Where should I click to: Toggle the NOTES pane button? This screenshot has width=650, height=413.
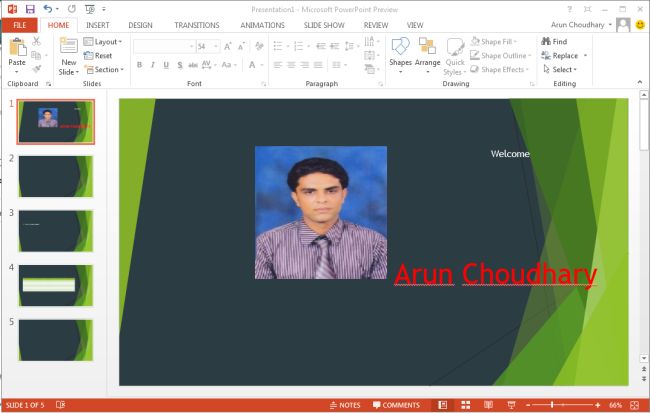click(345, 405)
